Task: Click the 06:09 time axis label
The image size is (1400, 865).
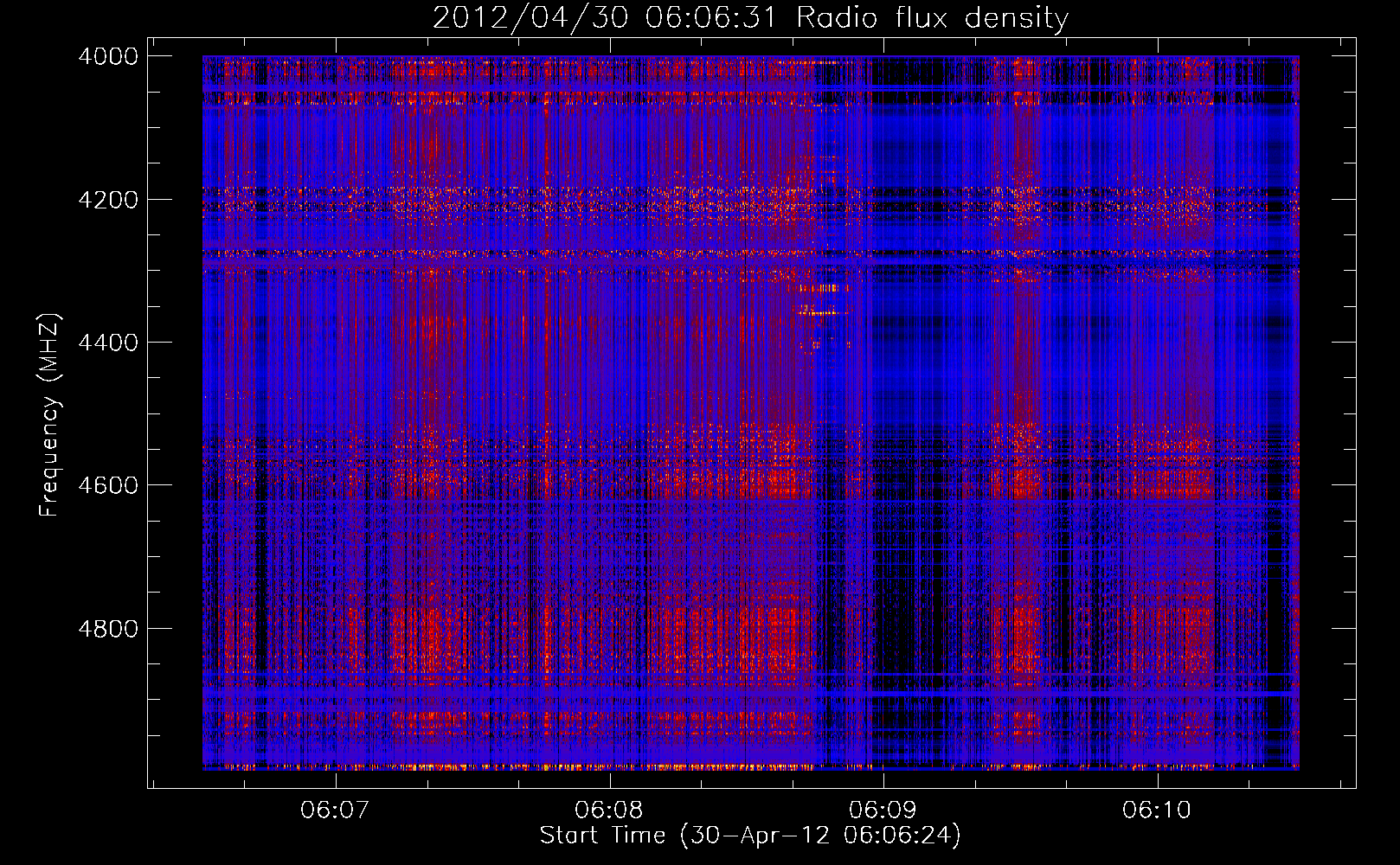Action: (x=883, y=811)
